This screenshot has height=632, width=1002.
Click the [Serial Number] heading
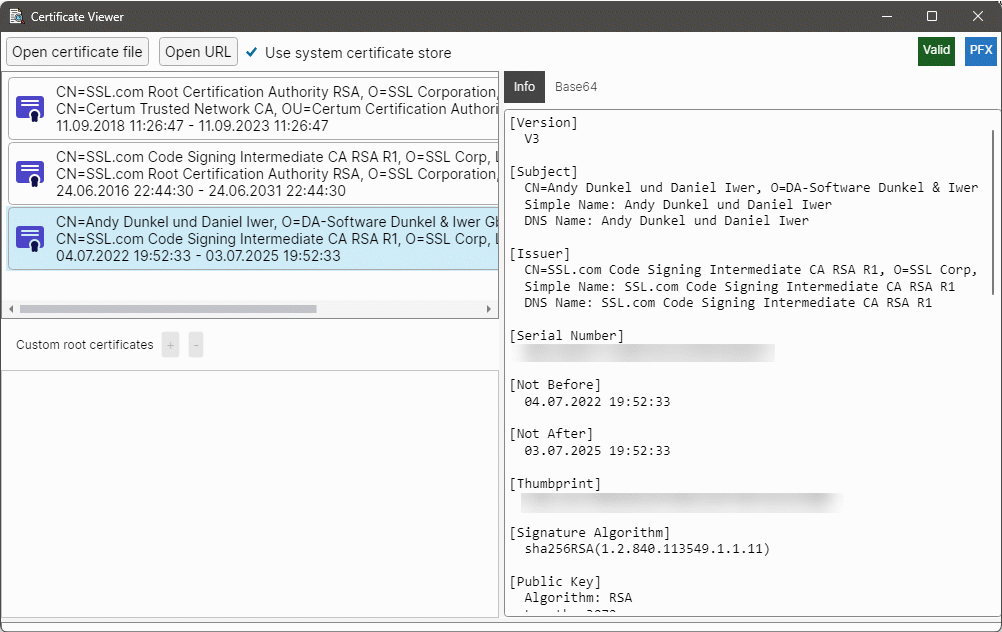567,335
